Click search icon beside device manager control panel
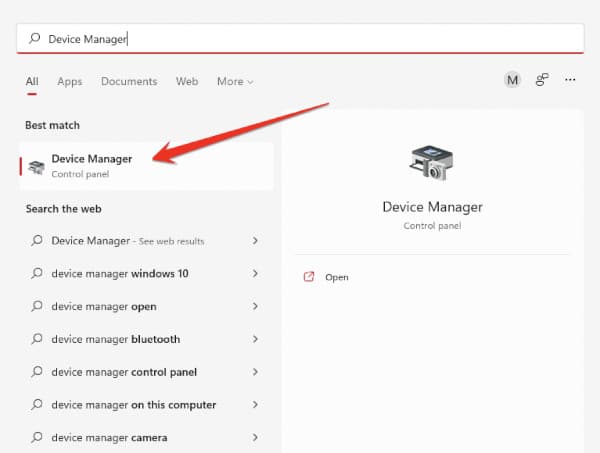 click(x=37, y=372)
